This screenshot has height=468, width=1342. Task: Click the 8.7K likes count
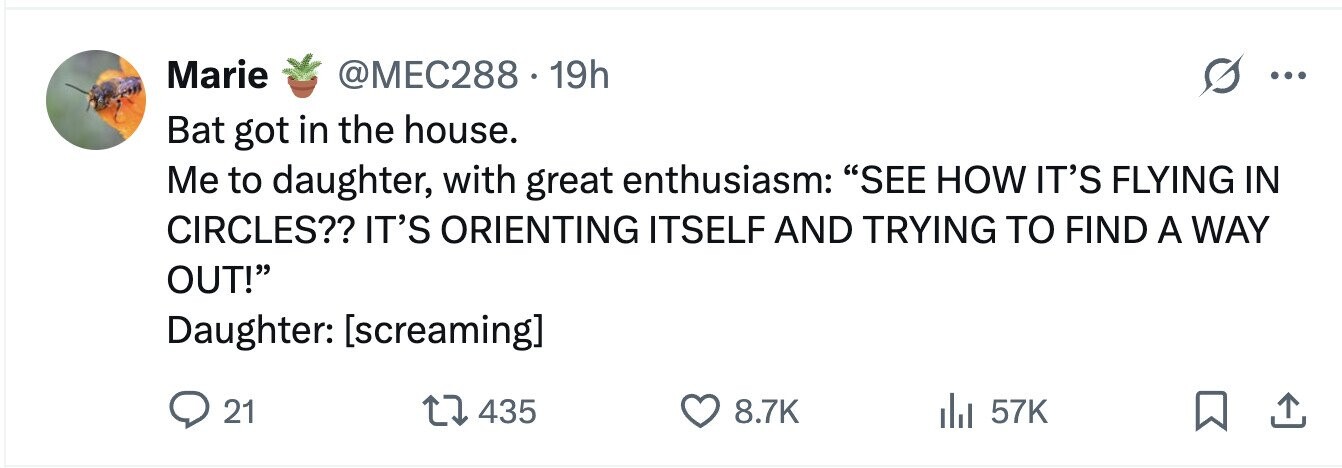point(768,411)
